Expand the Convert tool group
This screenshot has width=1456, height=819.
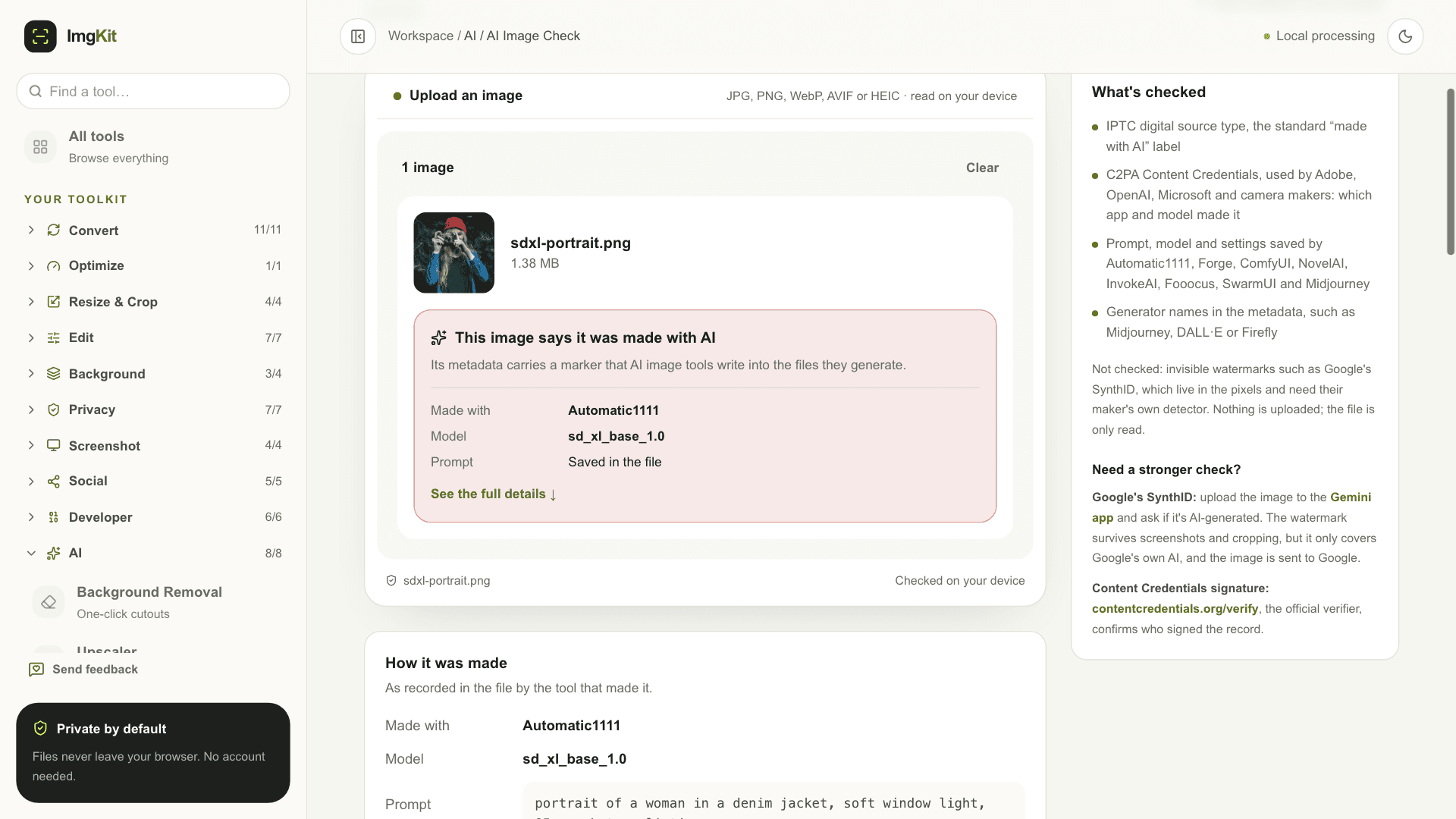[x=31, y=230]
